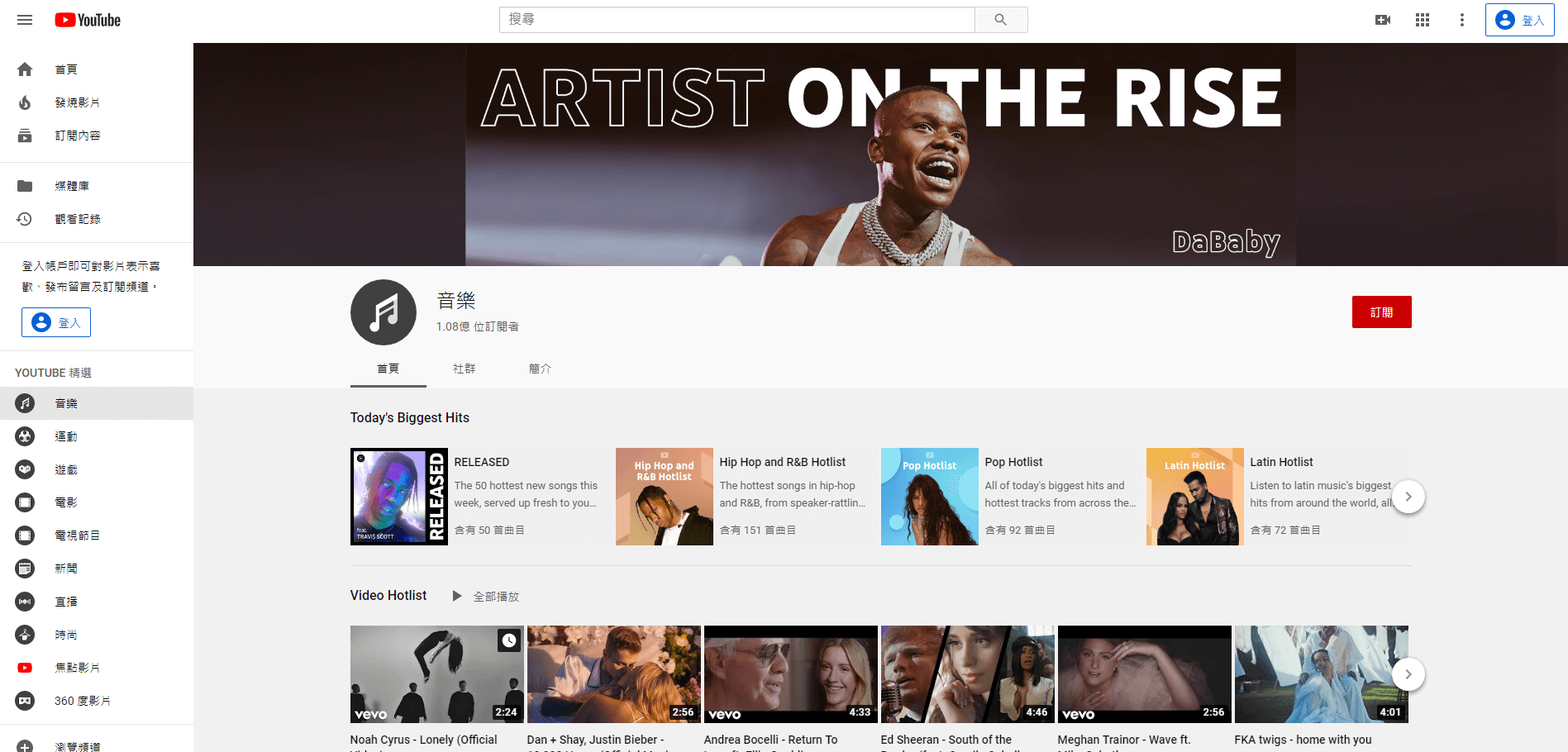This screenshot has width=1568, height=752.
Task: Click the Artist on the Rise DaBaby banner
Action: (x=880, y=155)
